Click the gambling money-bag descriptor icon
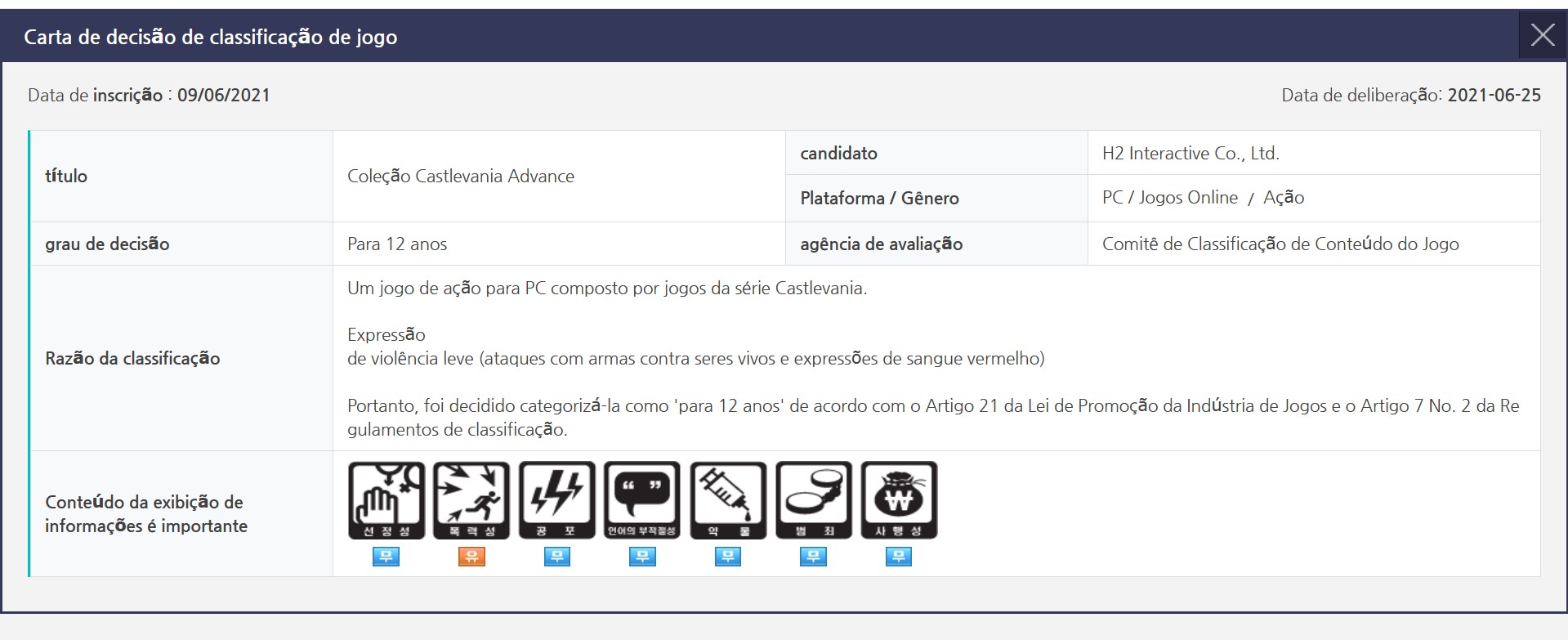The image size is (1568, 640). click(x=899, y=500)
